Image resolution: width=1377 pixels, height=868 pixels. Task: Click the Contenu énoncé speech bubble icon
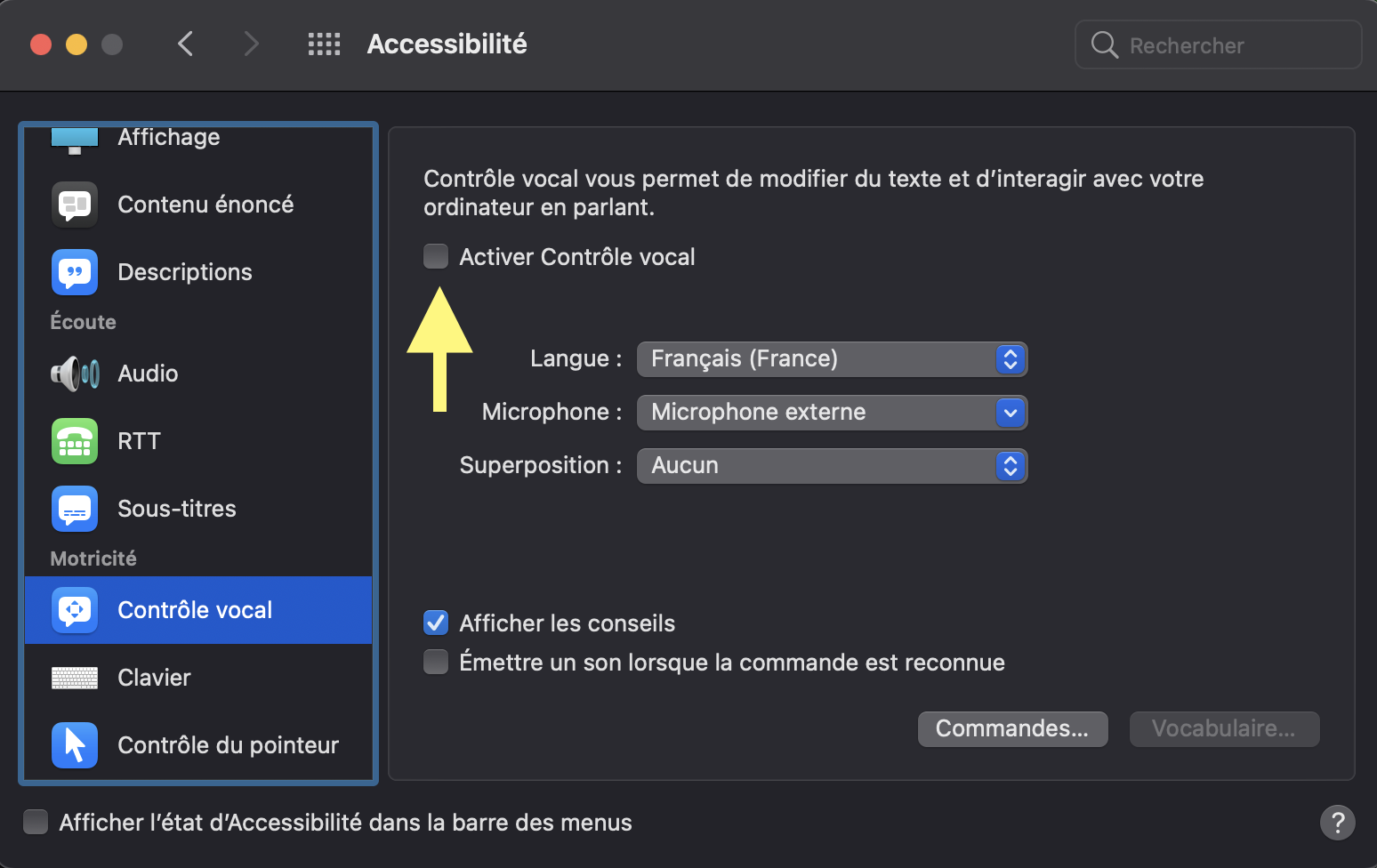(75, 205)
